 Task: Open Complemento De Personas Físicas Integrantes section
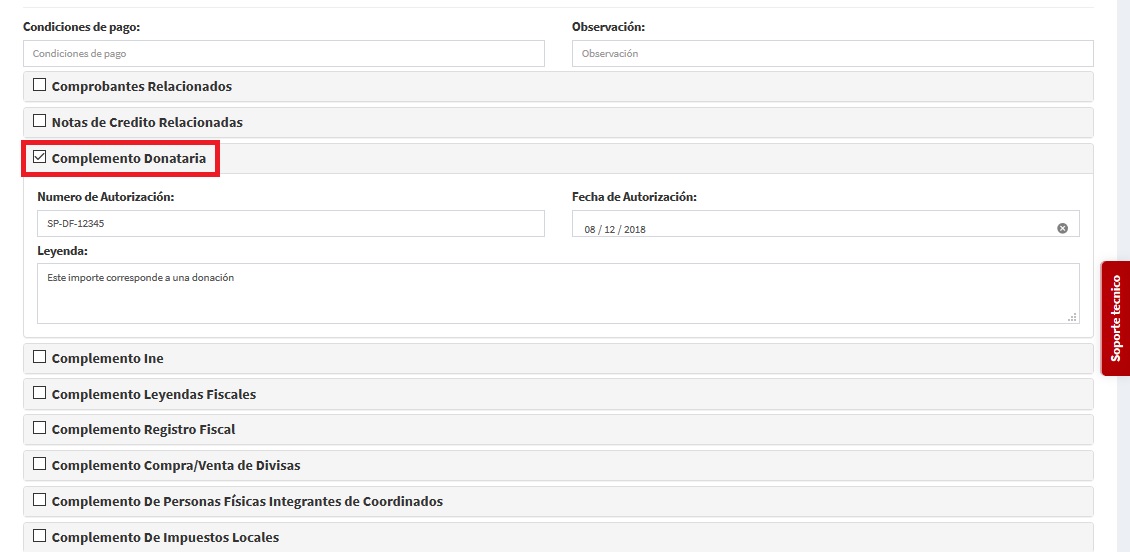point(40,500)
